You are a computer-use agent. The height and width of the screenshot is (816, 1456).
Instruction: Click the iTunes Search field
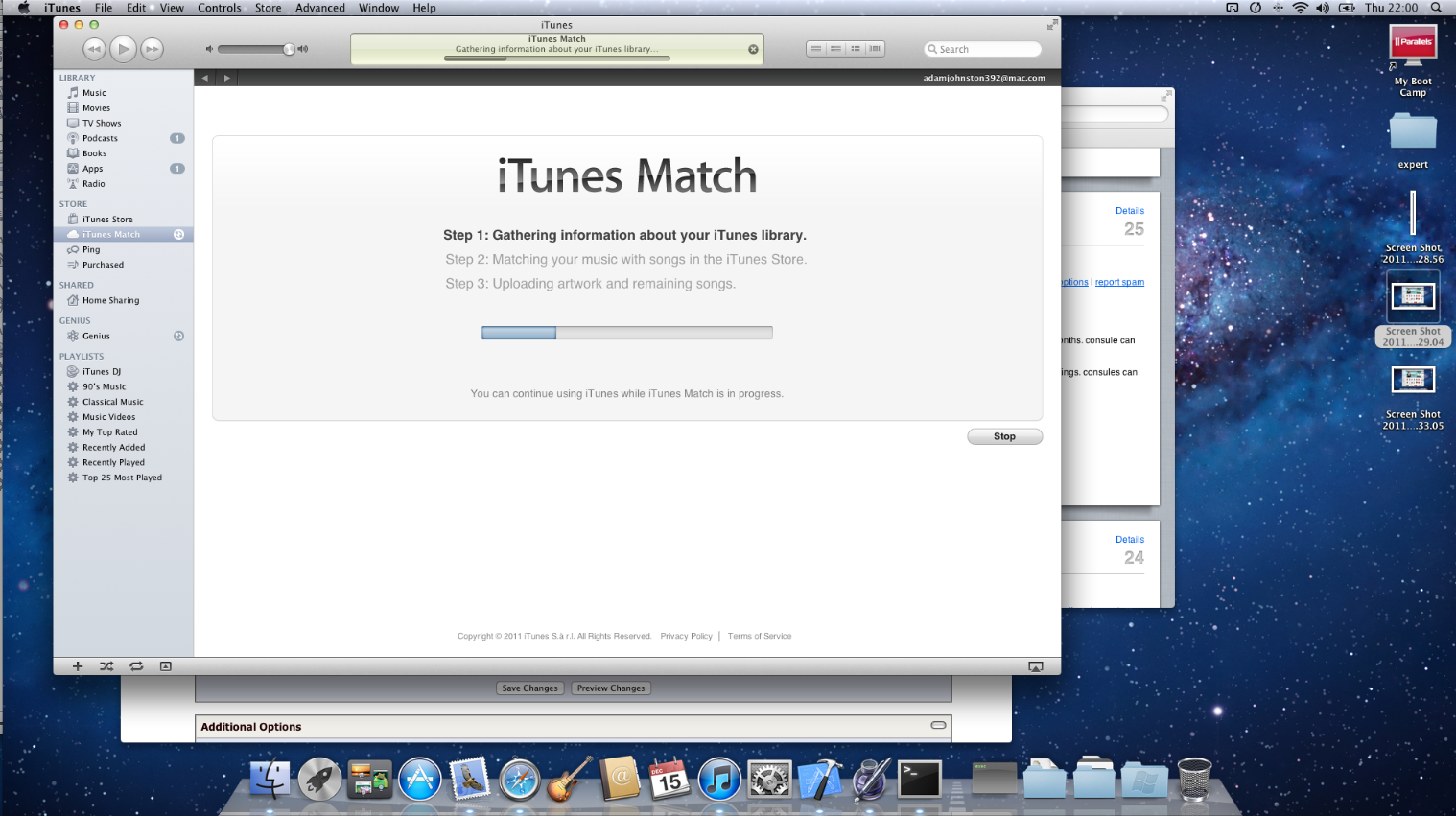click(x=983, y=49)
